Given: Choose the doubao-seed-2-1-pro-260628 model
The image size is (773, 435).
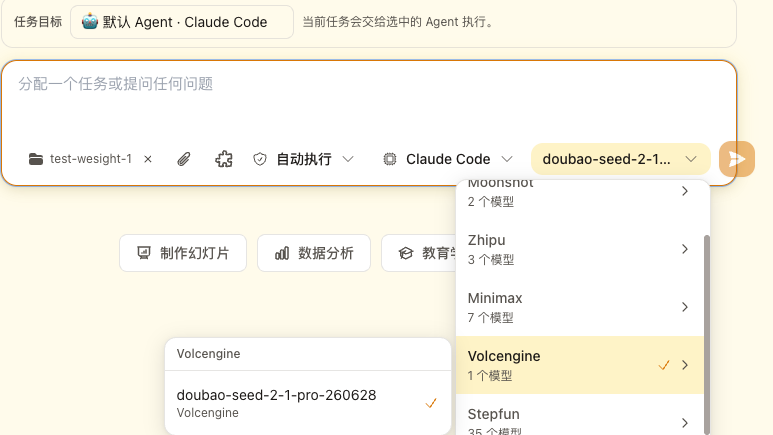Looking at the screenshot, I should 308,402.
